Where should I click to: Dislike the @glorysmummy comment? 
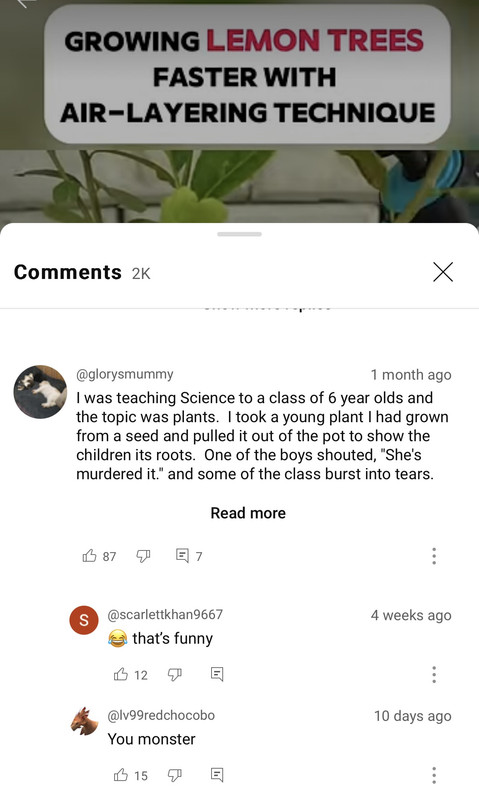point(143,556)
